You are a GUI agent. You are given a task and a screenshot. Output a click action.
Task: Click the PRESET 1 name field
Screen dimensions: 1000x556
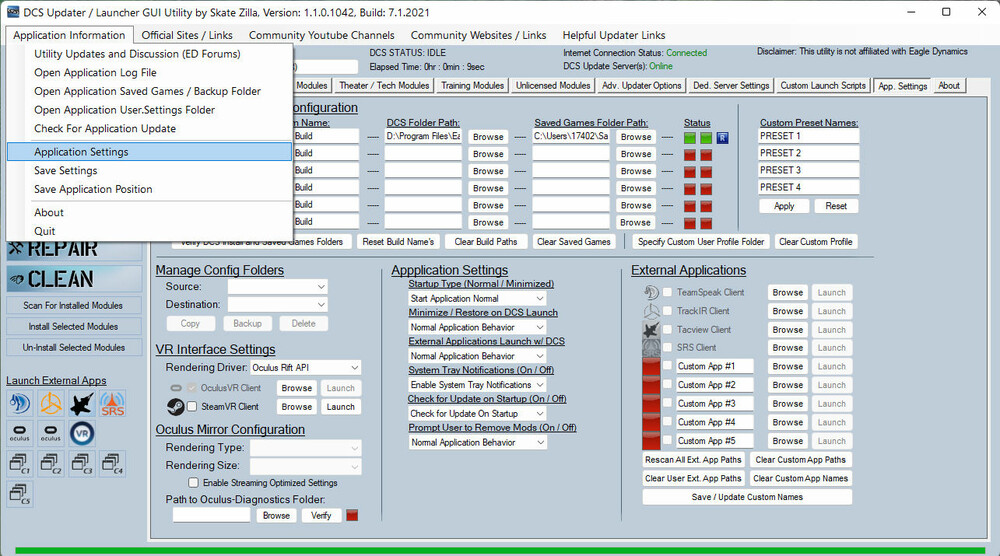click(809, 136)
